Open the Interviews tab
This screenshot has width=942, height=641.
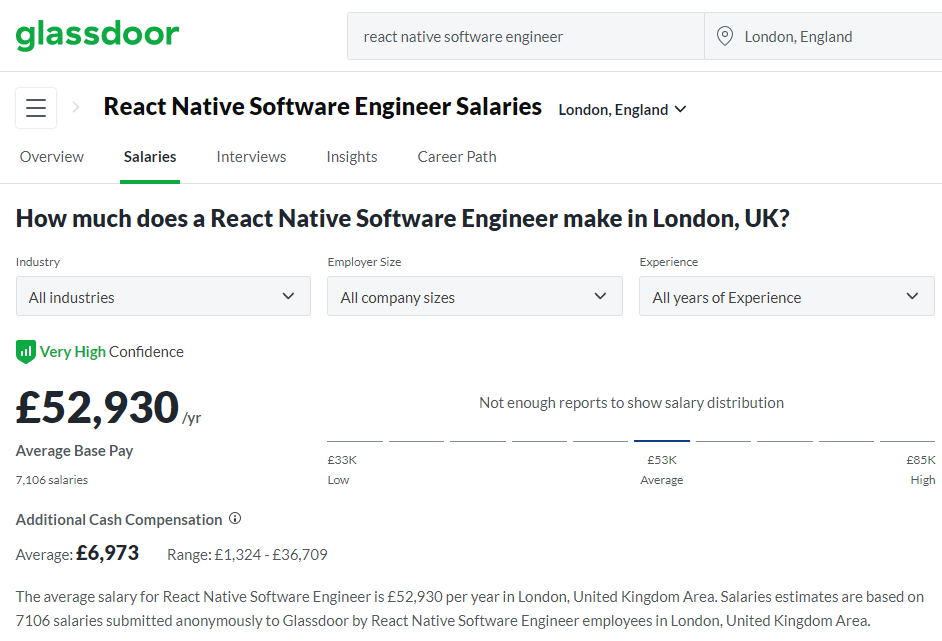click(x=251, y=157)
